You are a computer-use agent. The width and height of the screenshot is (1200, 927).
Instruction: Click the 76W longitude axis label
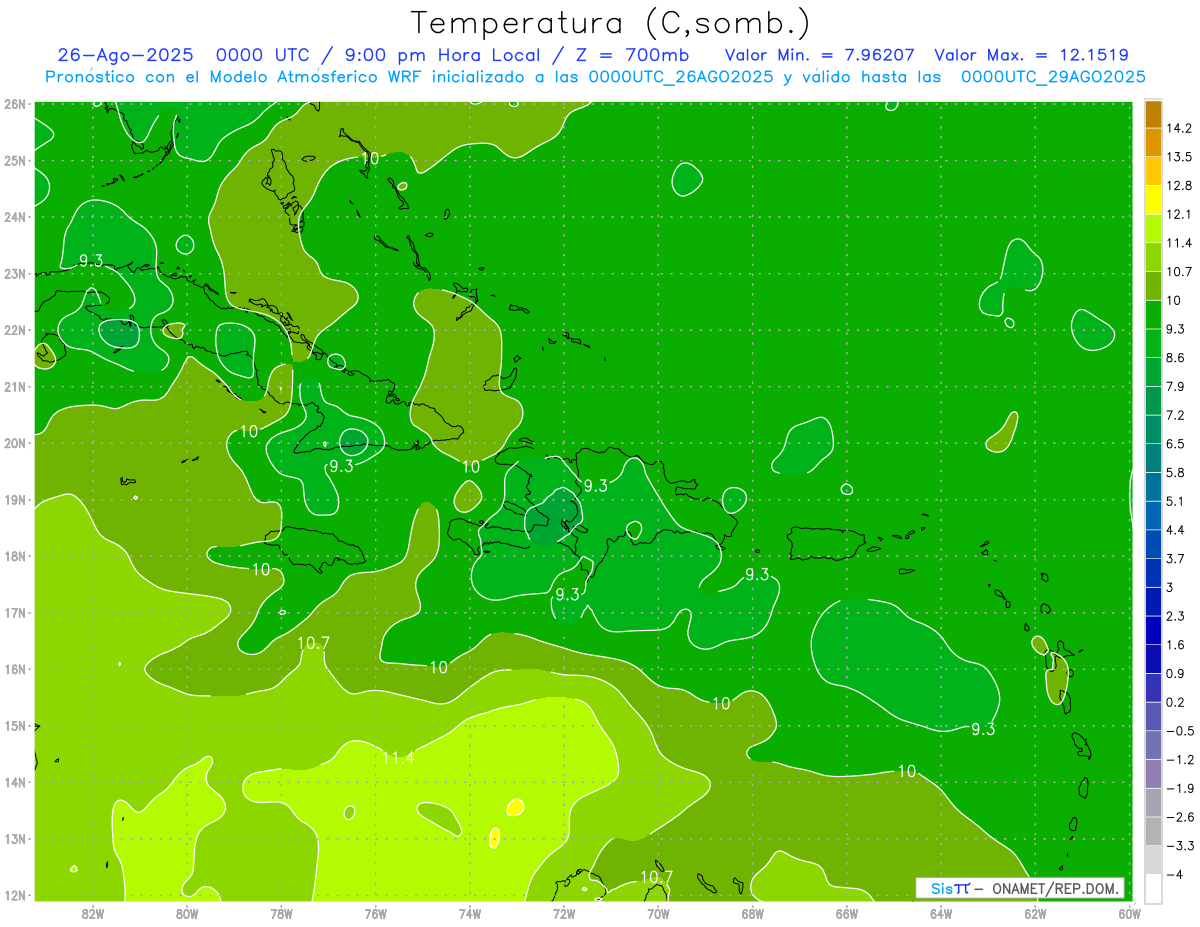376,912
